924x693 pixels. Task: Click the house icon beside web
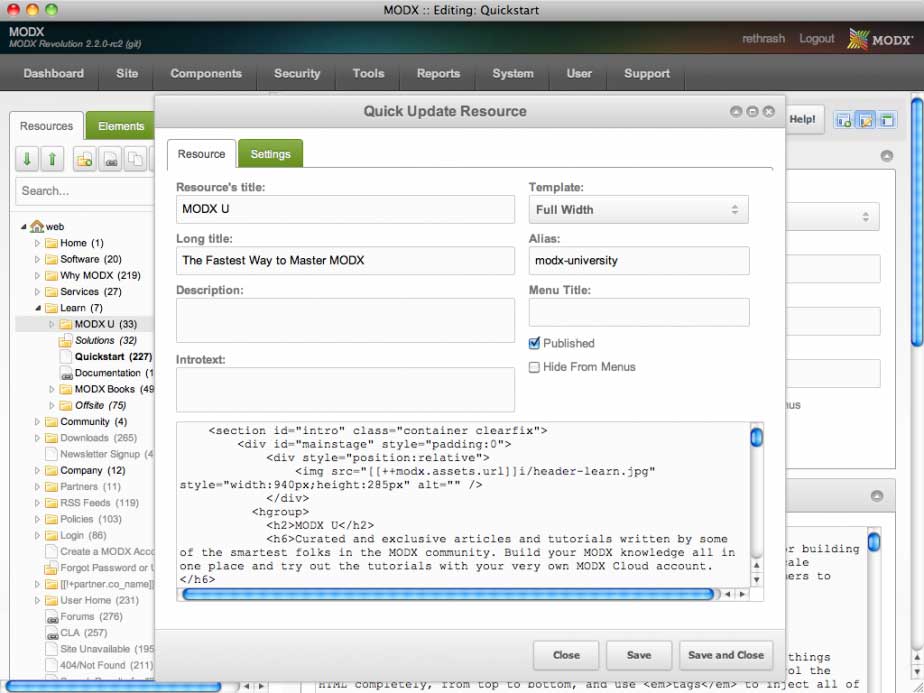[x=37, y=226]
